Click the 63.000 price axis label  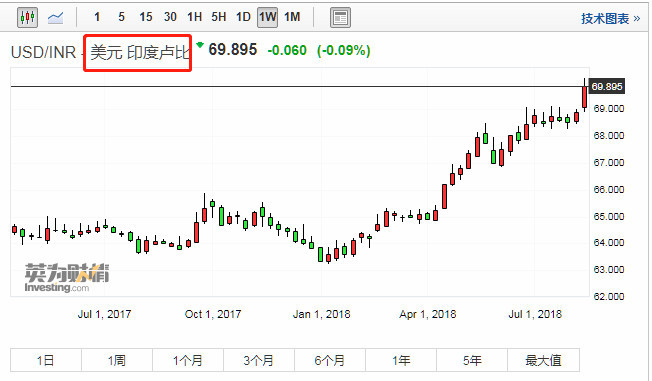click(x=609, y=270)
